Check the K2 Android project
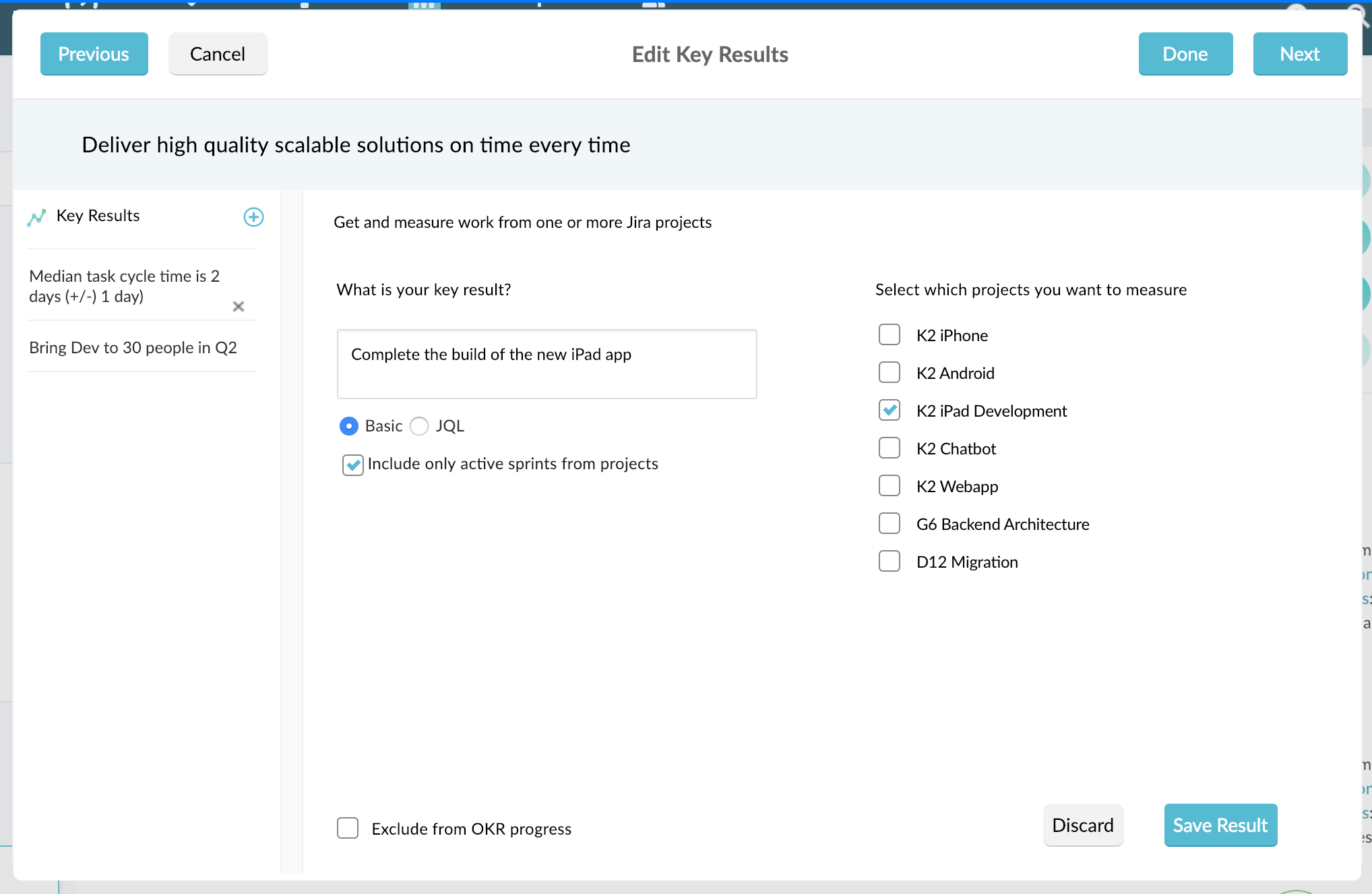 (890, 373)
